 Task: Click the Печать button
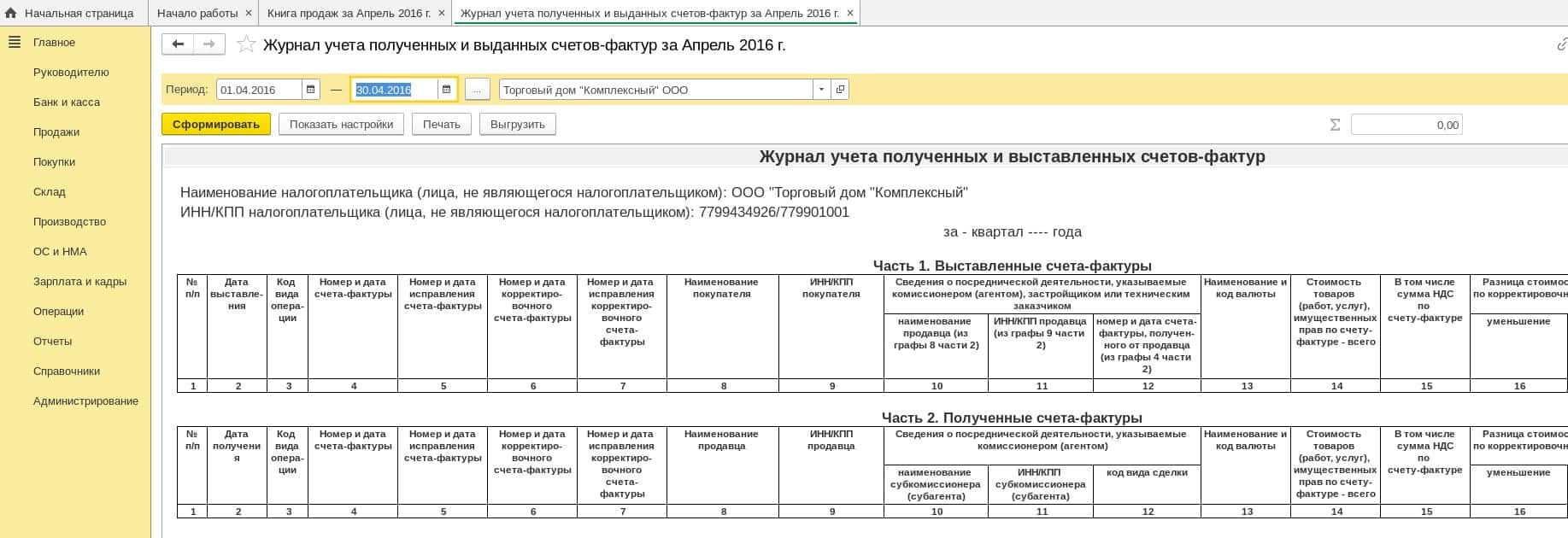(441, 124)
